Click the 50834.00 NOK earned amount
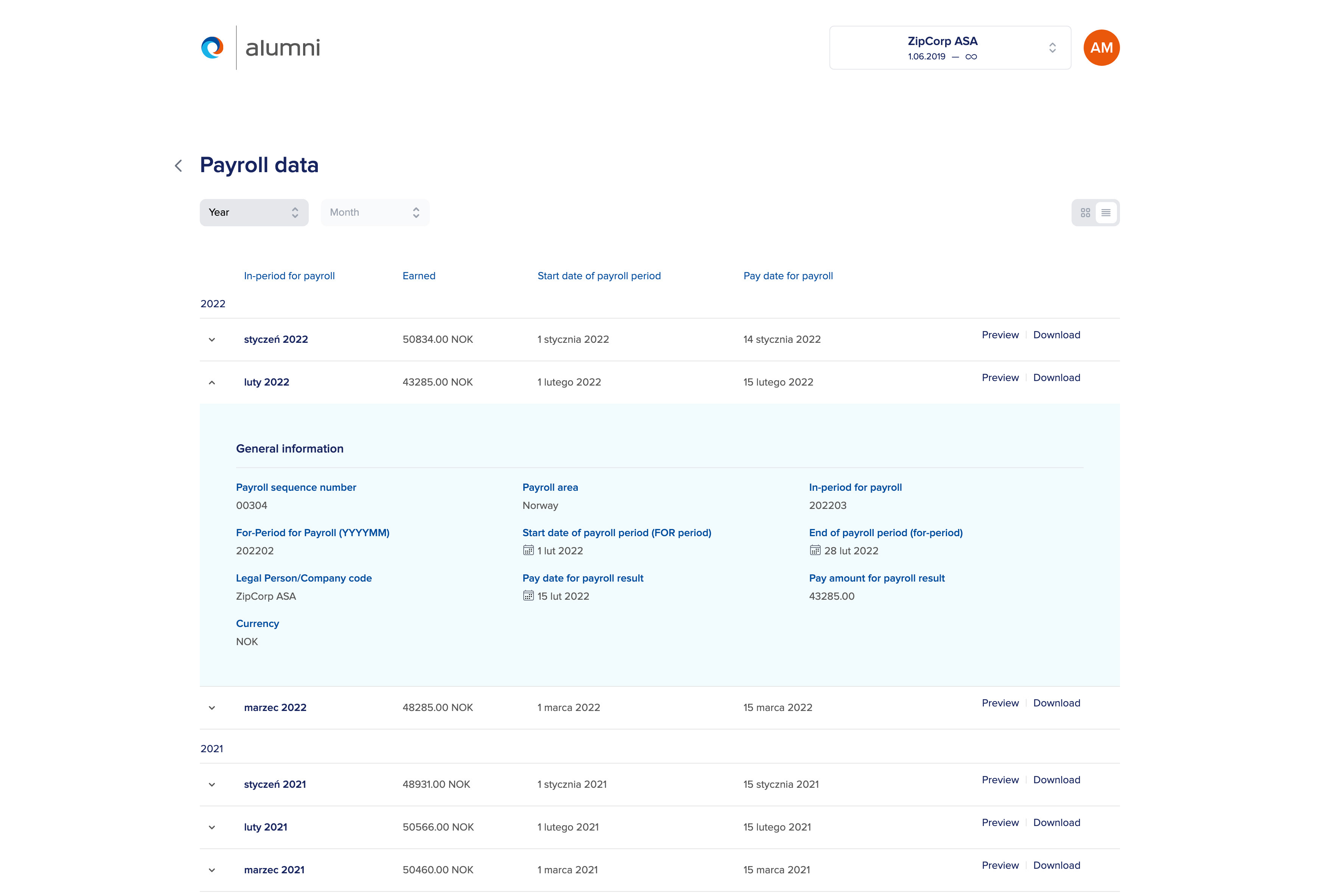The image size is (1319, 896). [437, 339]
